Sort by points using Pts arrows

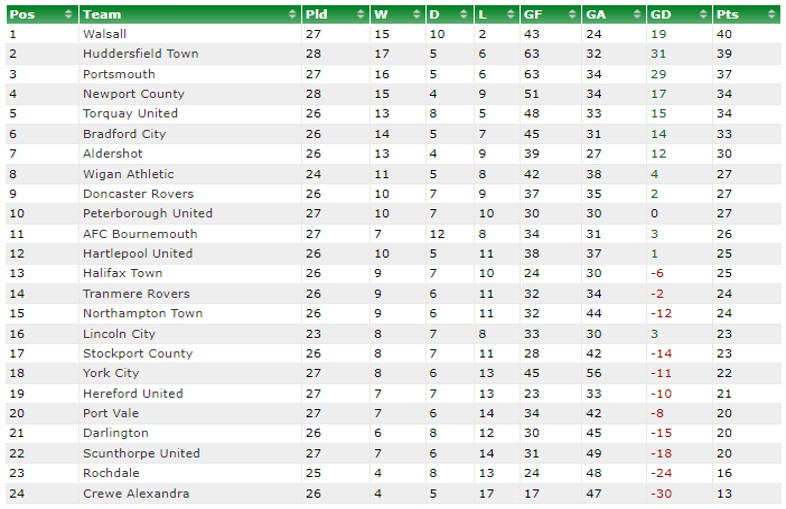pyautogui.click(x=771, y=15)
